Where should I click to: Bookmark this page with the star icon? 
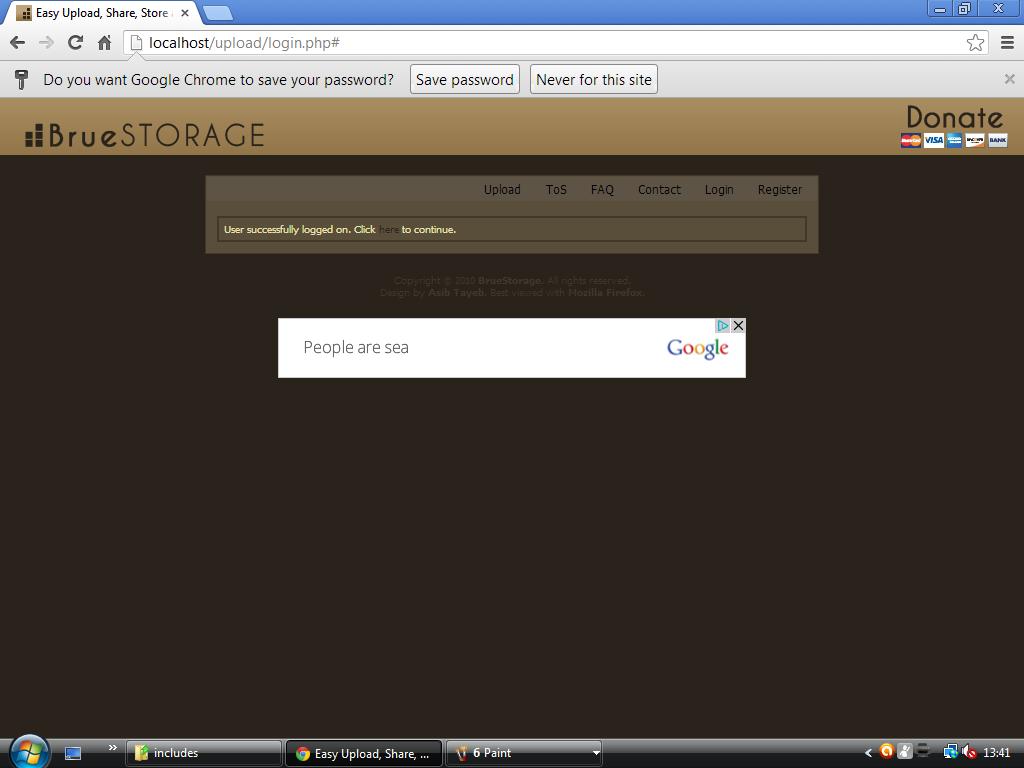[x=975, y=43]
